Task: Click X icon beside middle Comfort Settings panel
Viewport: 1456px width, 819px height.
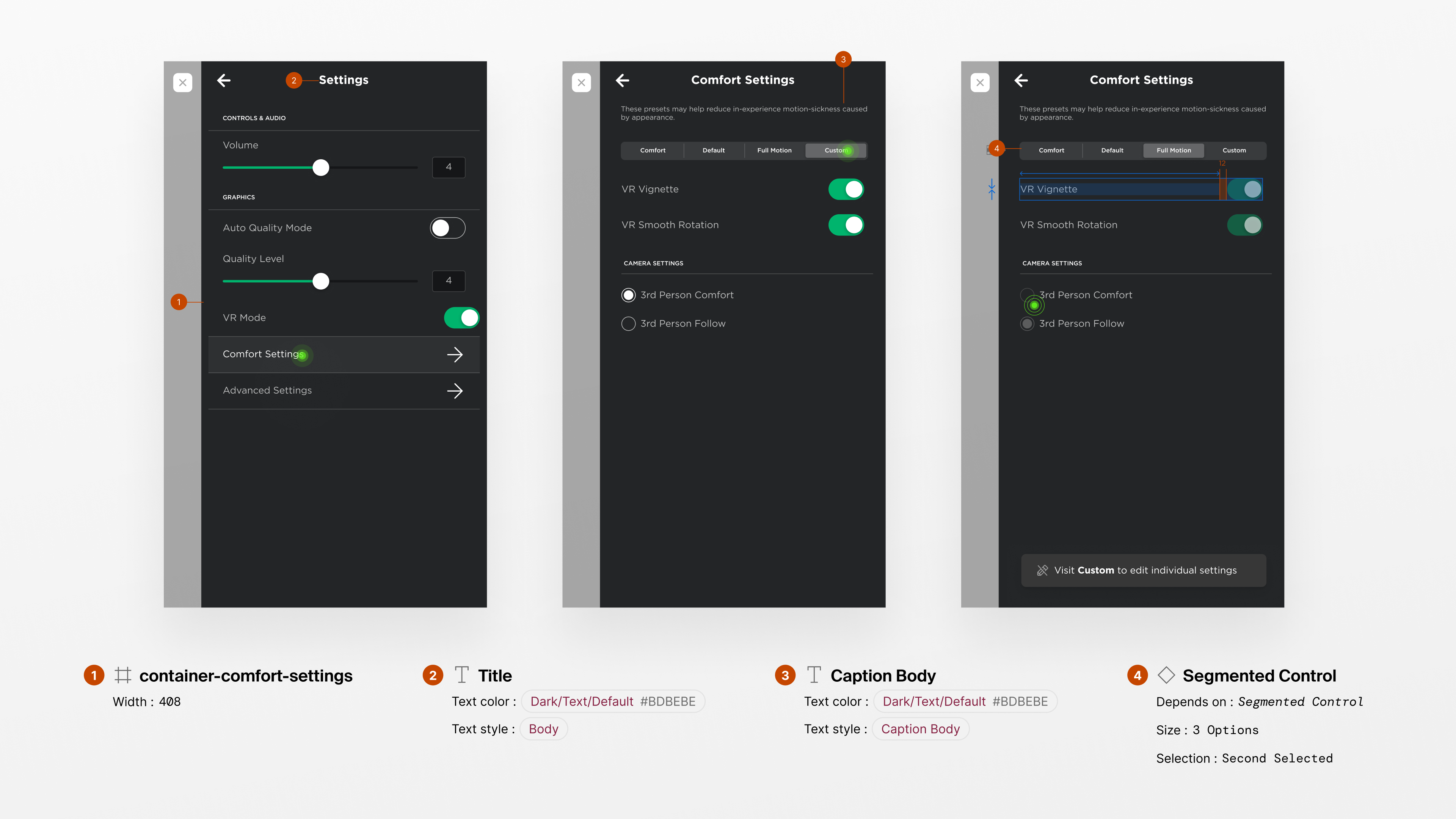Action: 581,83
